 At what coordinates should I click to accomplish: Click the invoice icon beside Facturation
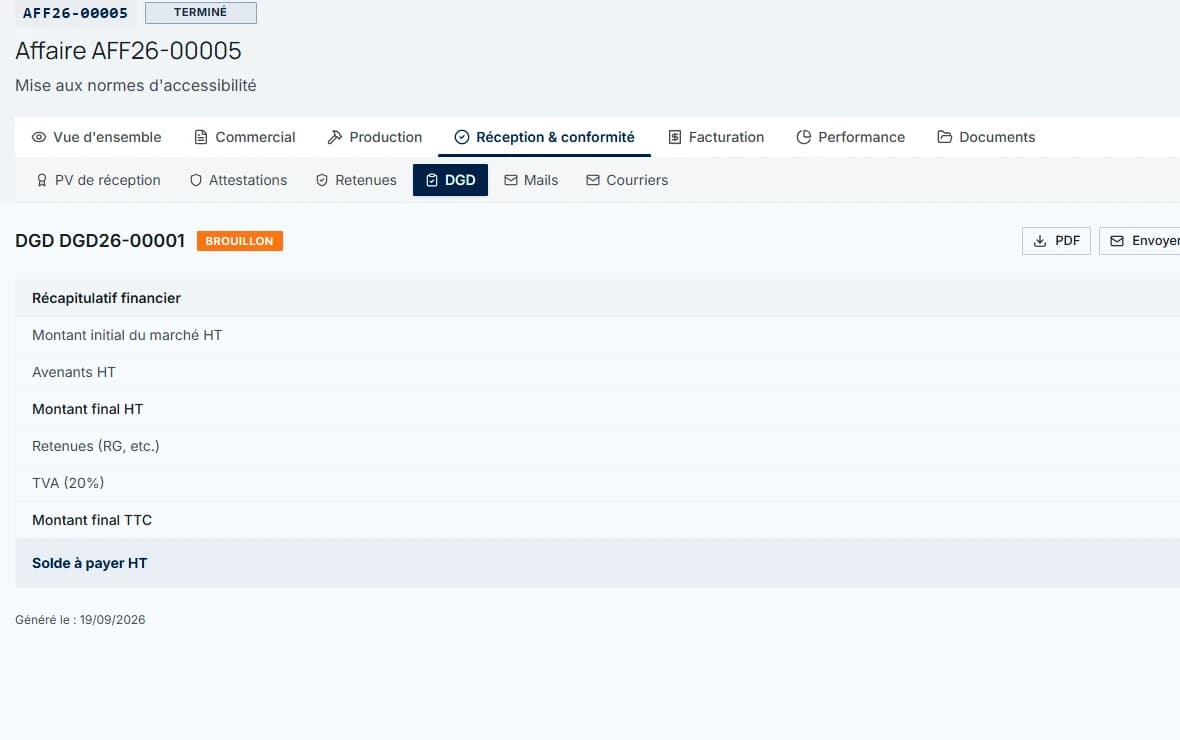click(x=675, y=137)
